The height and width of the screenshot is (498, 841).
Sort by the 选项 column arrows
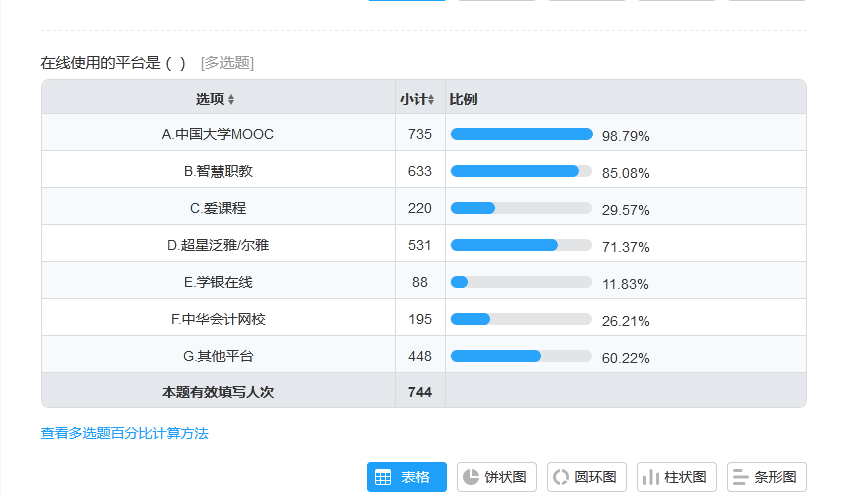click(231, 100)
